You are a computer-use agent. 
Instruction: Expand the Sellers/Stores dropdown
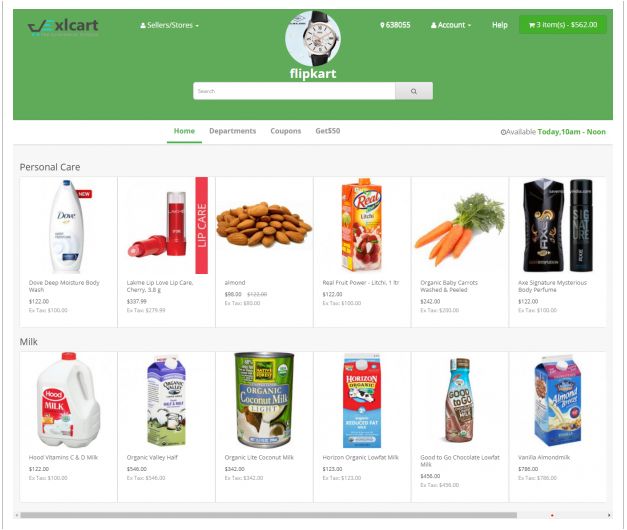(170, 25)
